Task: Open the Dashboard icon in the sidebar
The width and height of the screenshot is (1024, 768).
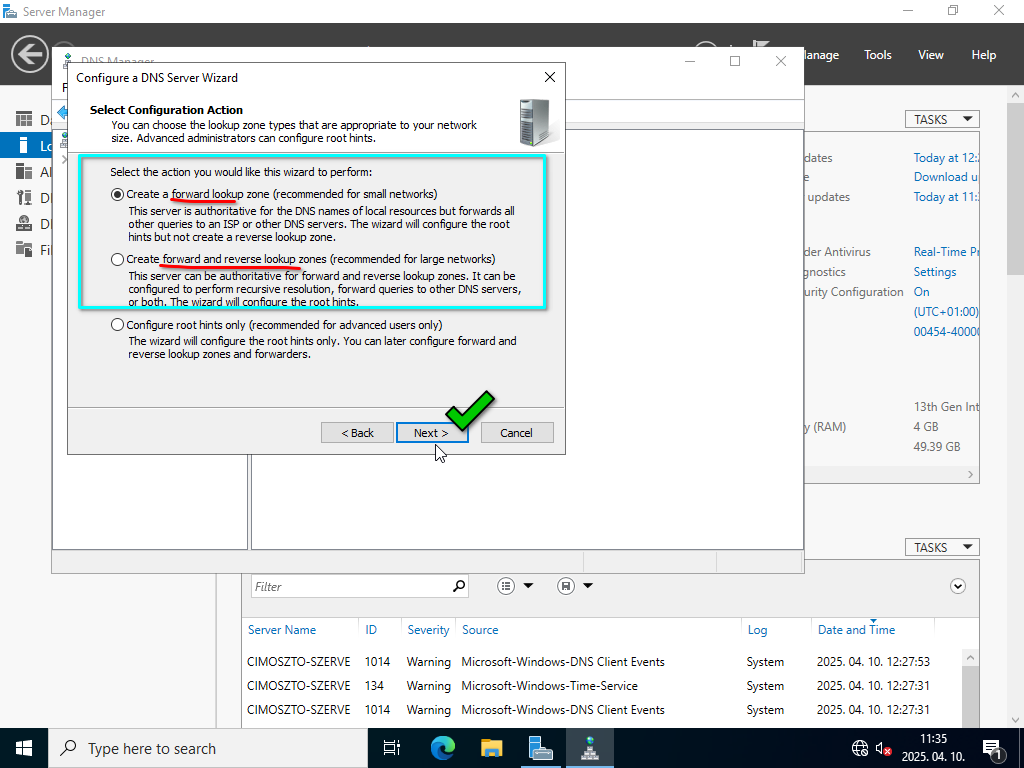Action: [x=25, y=120]
